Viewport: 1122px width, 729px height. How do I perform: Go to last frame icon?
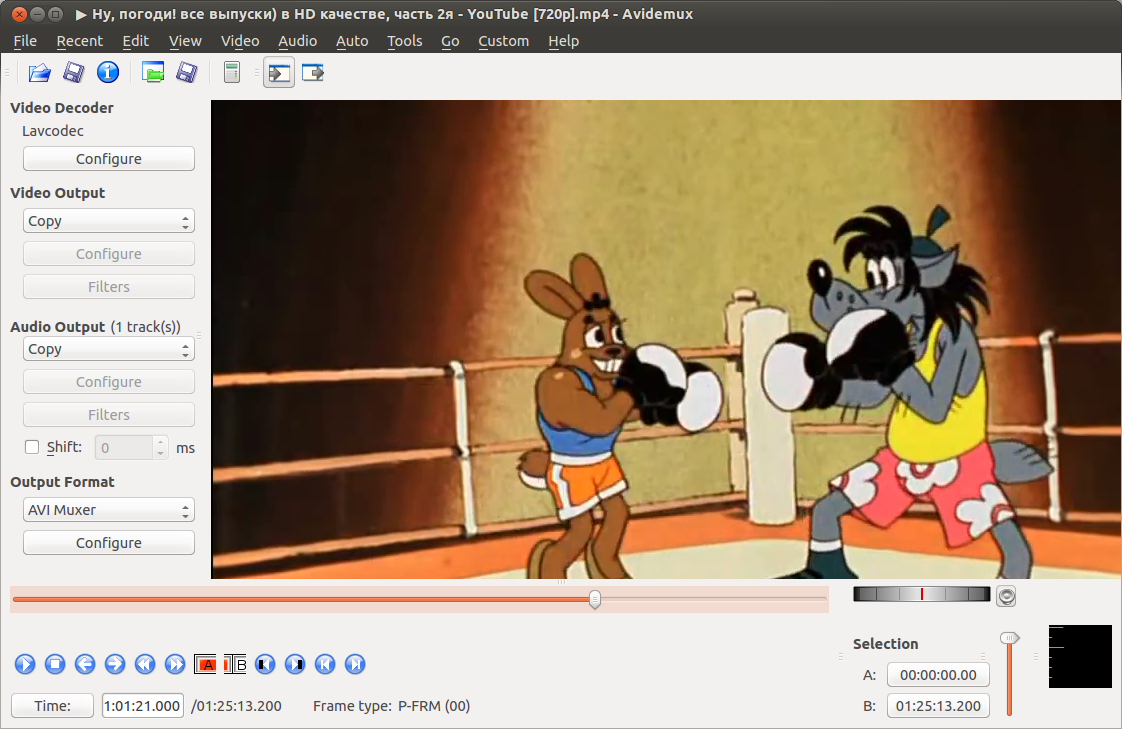(x=356, y=665)
